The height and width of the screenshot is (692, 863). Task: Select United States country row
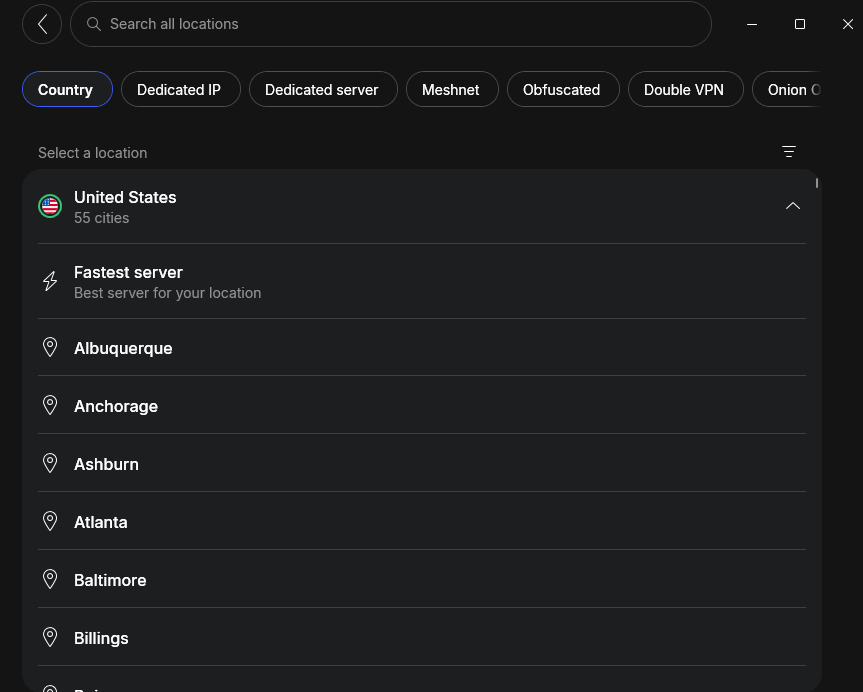click(422, 207)
